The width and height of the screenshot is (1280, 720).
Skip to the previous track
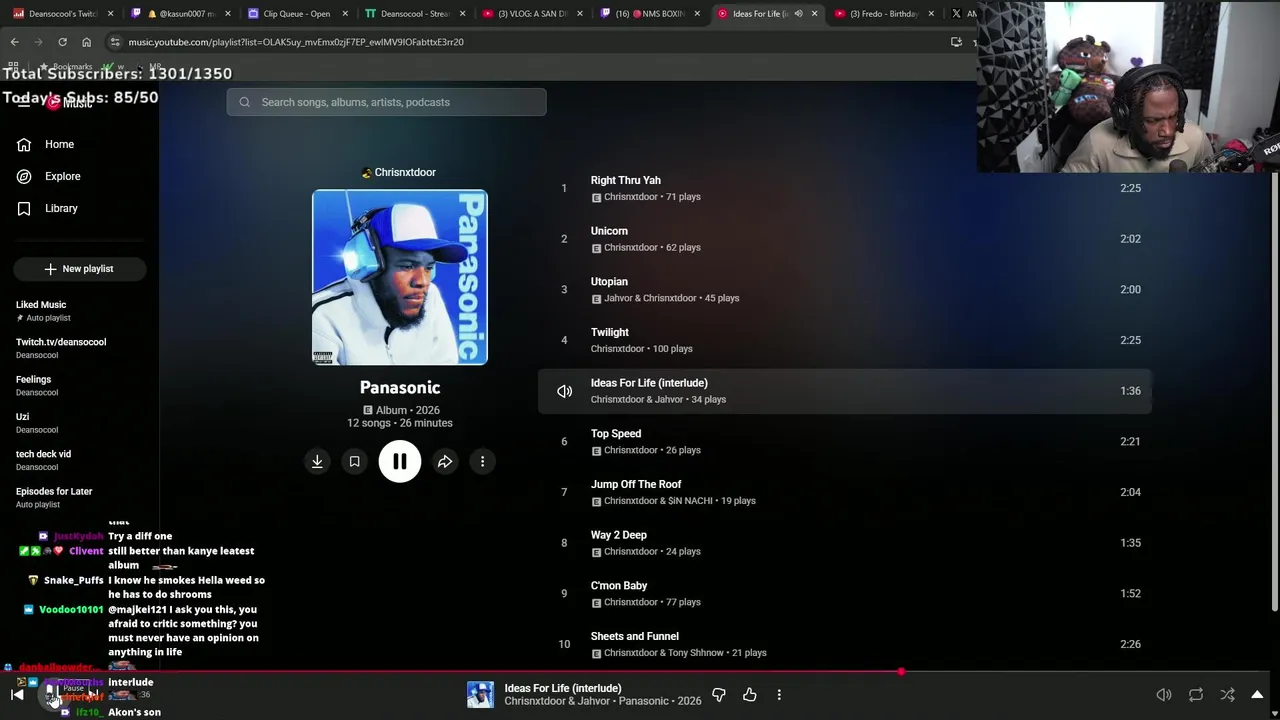click(17, 694)
